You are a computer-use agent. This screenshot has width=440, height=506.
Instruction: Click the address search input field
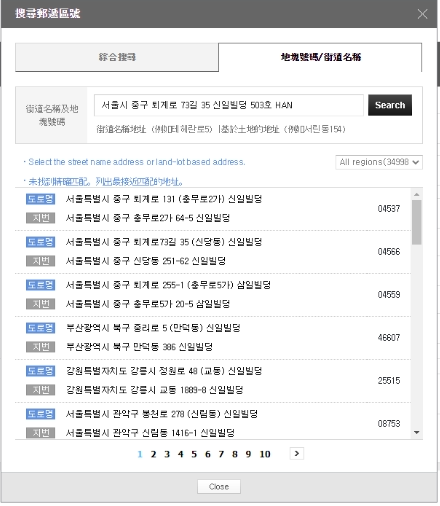229,105
